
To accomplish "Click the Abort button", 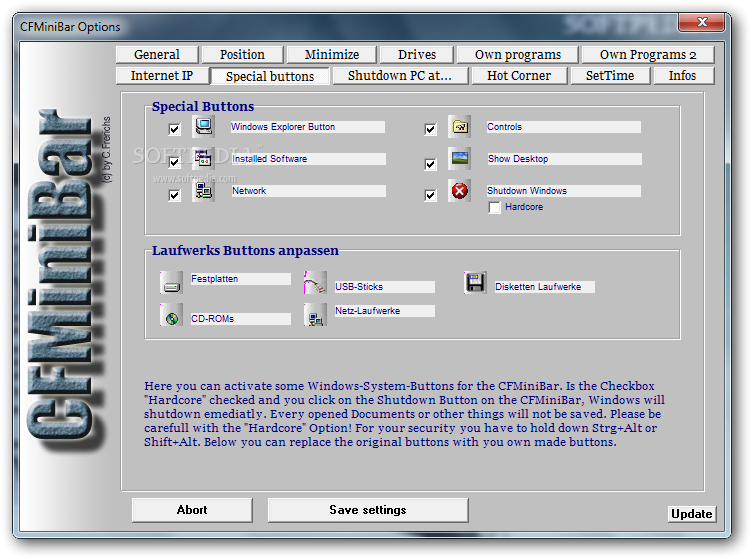I will 192,510.
